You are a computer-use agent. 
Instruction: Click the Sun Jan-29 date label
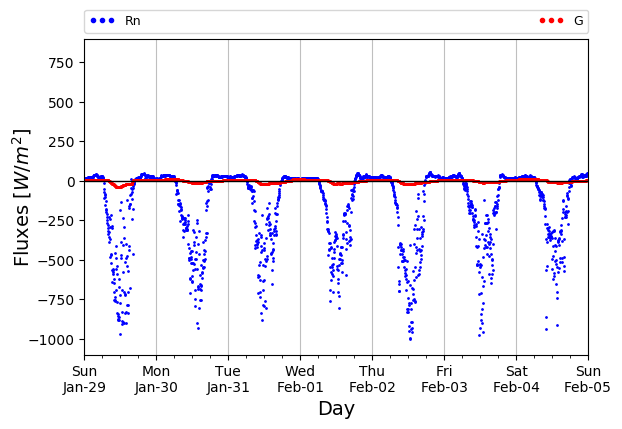tap(84, 379)
